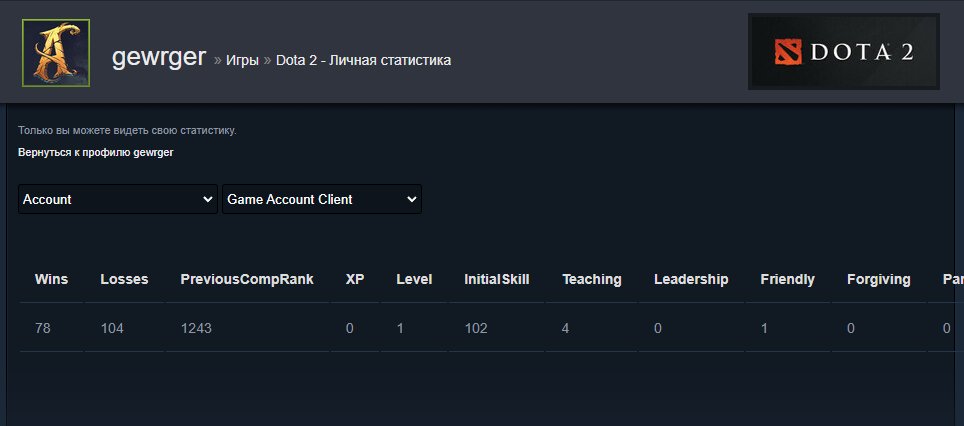Click the Dota 2 - Личная статистика breadcrumb
The height and width of the screenshot is (426, 964).
[363, 60]
